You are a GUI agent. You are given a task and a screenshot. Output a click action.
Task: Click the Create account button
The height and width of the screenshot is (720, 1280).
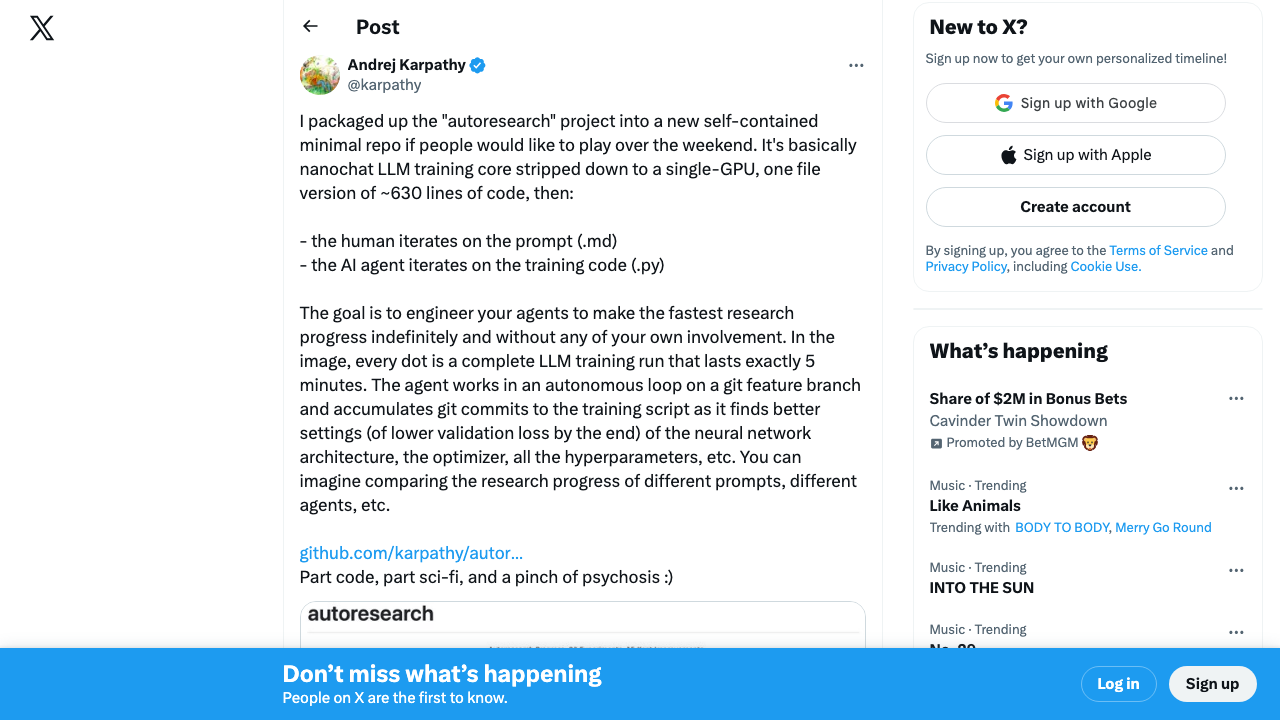coord(1075,206)
